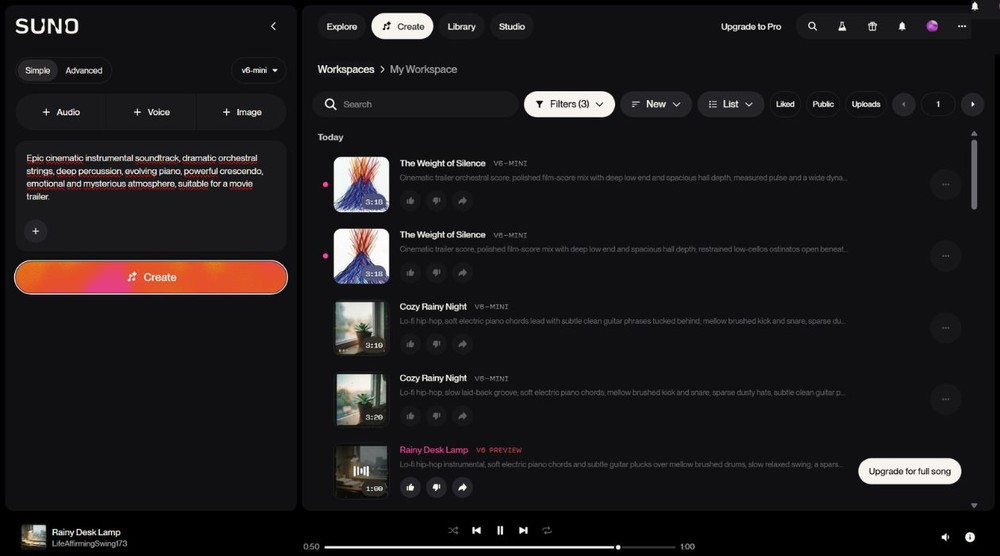Screen dimensions: 1000x556
Task: Open the labs flask icon
Action: point(842,26)
